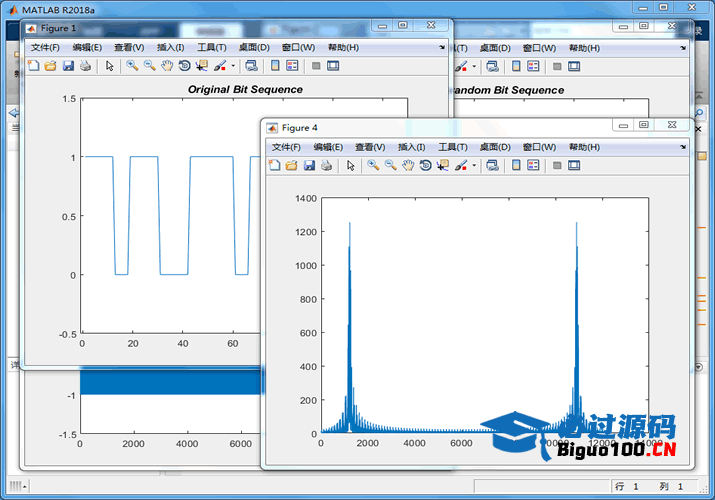Image resolution: width=715 pixels, height=500 pixels.
Task: Click New Figure icon in Figure 1 toolbar
Action: pyautogui.click(x=33, y=66)
